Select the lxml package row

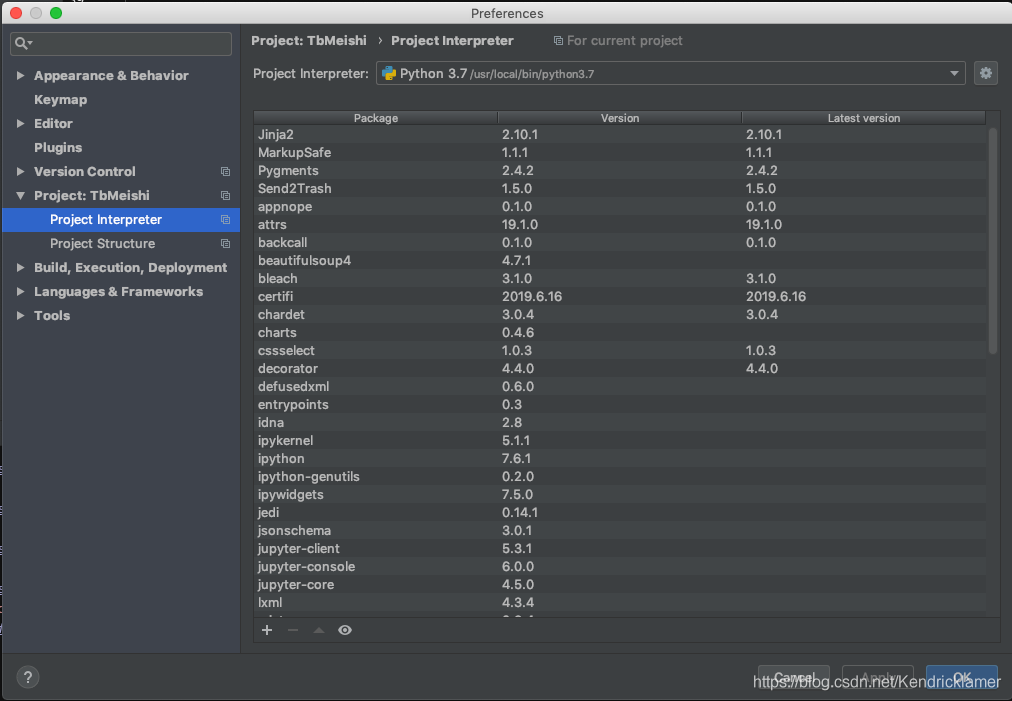tap(620, 603)
